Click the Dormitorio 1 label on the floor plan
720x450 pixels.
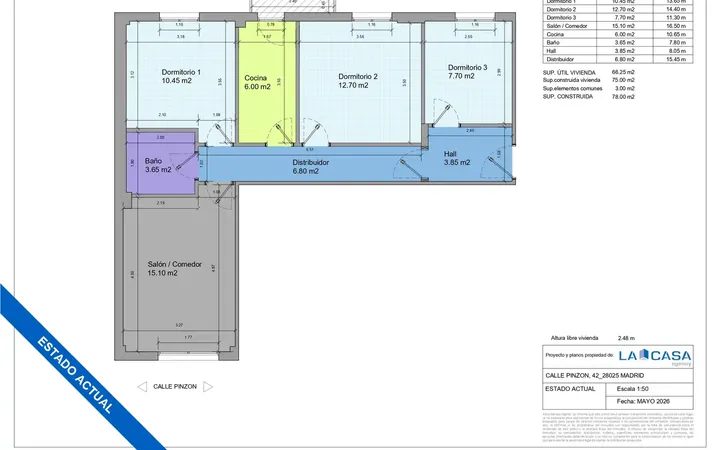coord(181,72)
